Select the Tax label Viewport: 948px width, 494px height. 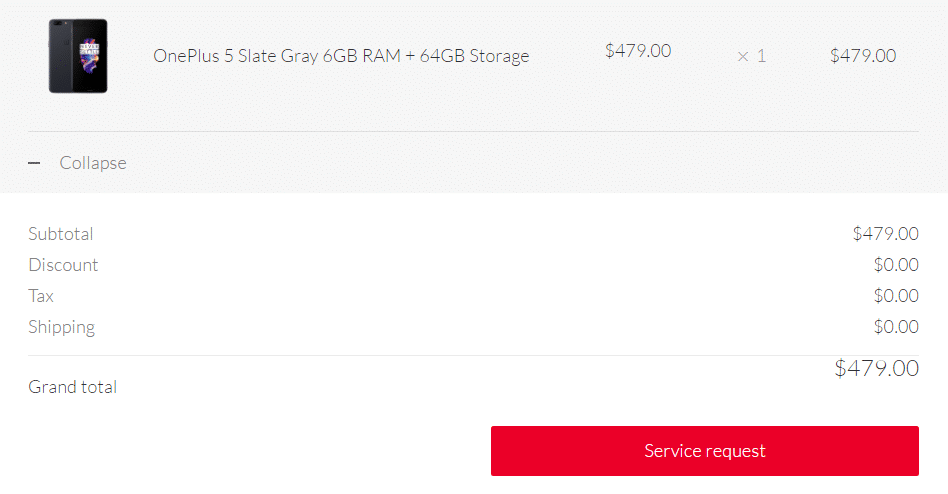click(x=41, y=296)
